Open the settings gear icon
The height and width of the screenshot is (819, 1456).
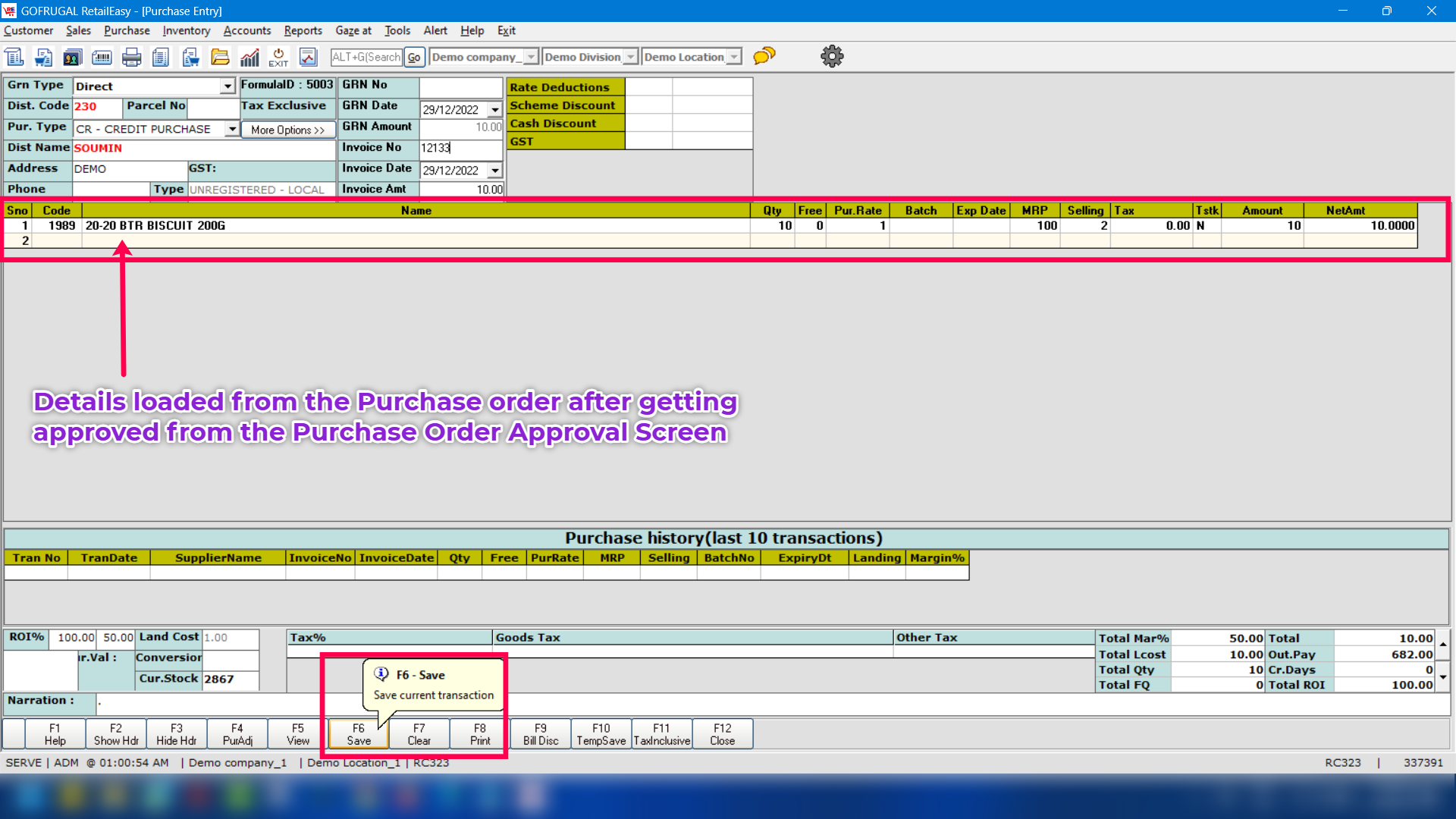pyautogui.click(x=832, y=56)
